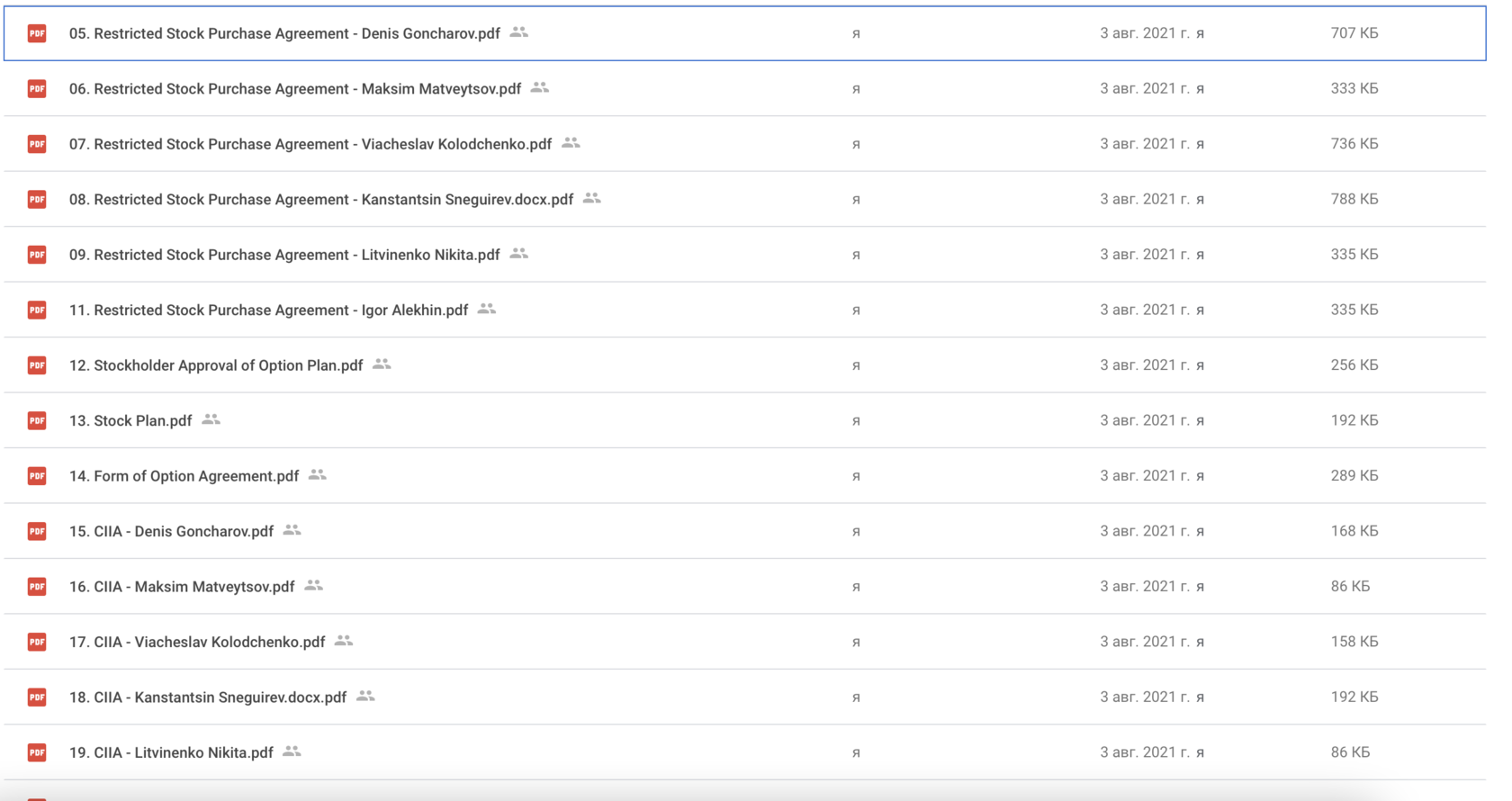Select file name 12. Stockholder Approval of Option Plan.pdf
The height and width of the screenshot is (801, 1512).
point(216,365)
